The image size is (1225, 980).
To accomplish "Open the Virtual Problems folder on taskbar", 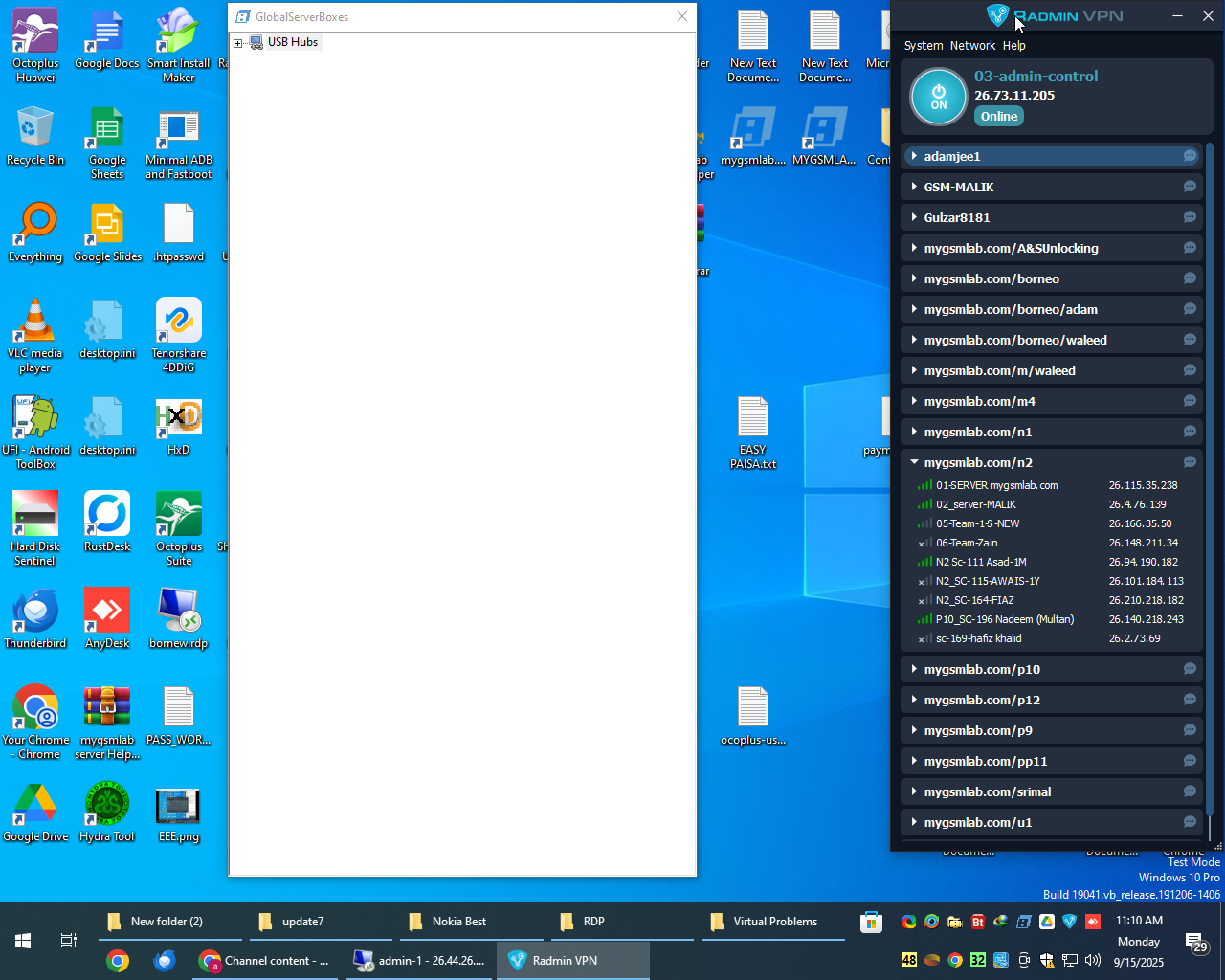I will click(773, 922).
